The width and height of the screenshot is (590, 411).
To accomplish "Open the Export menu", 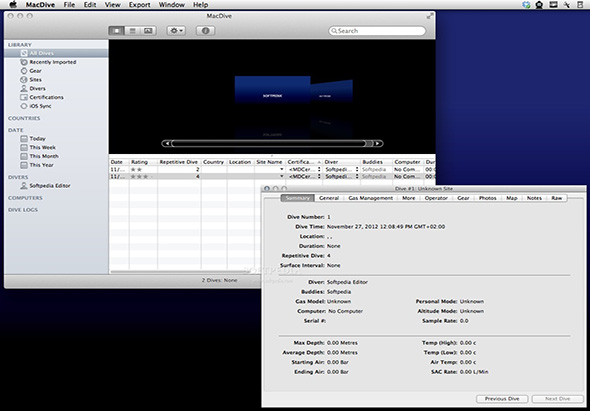I will (140, 5).
